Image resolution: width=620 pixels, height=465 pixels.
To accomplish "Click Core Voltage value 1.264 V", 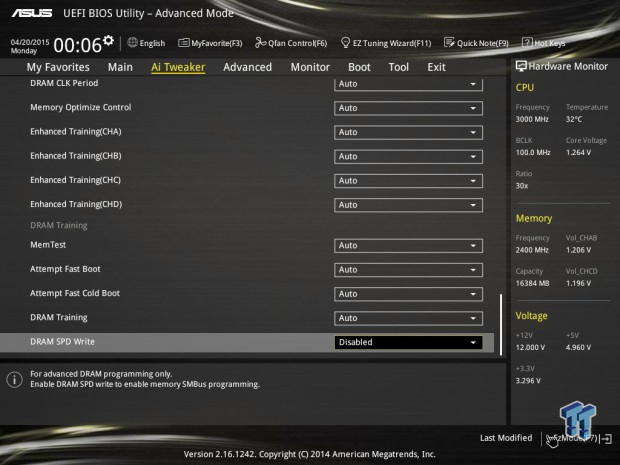I will coord(578,152).
